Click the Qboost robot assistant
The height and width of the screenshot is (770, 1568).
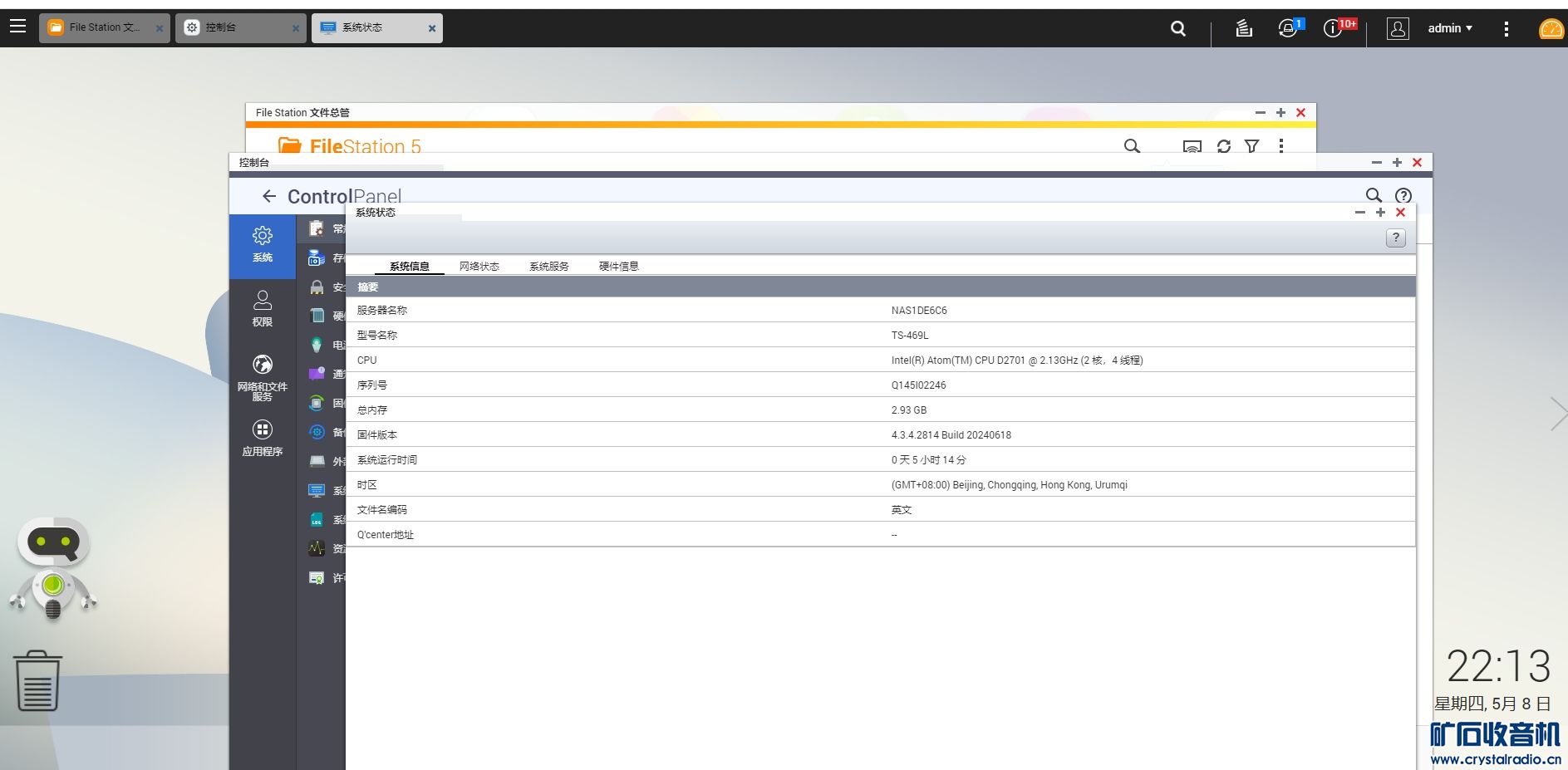[x=53, y=569]
